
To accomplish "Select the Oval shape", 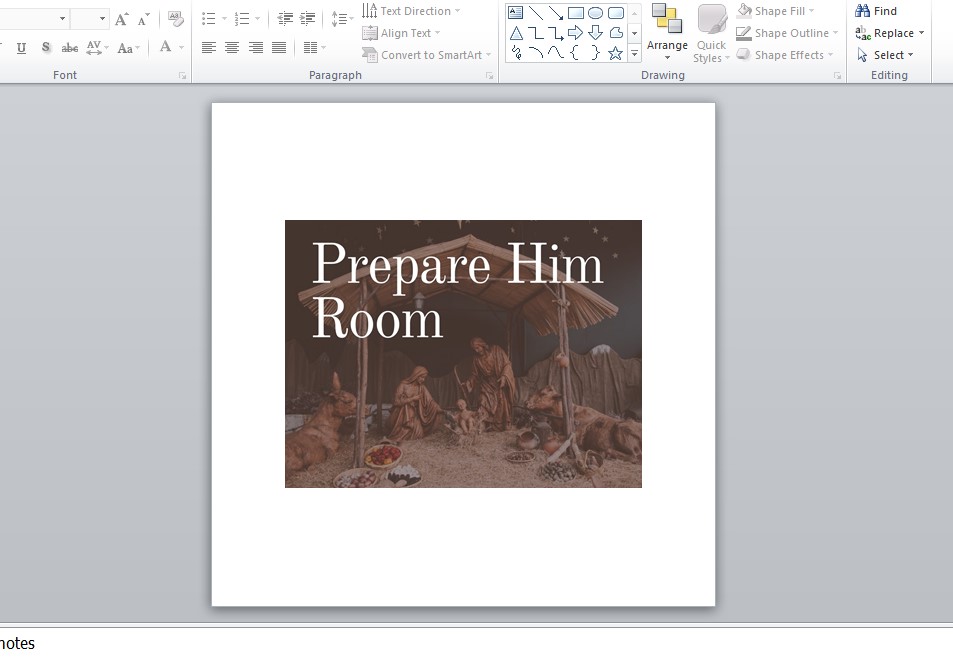I will (596, 12).
